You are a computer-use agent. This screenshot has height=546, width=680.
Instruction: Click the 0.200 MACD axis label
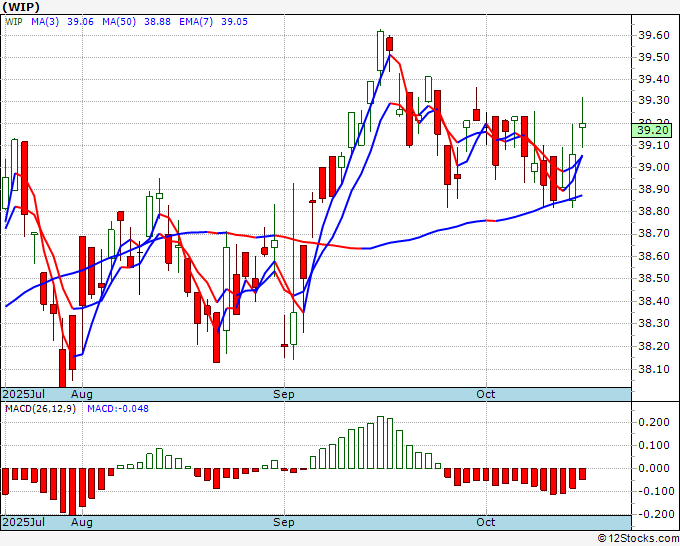tap(656, 422)
